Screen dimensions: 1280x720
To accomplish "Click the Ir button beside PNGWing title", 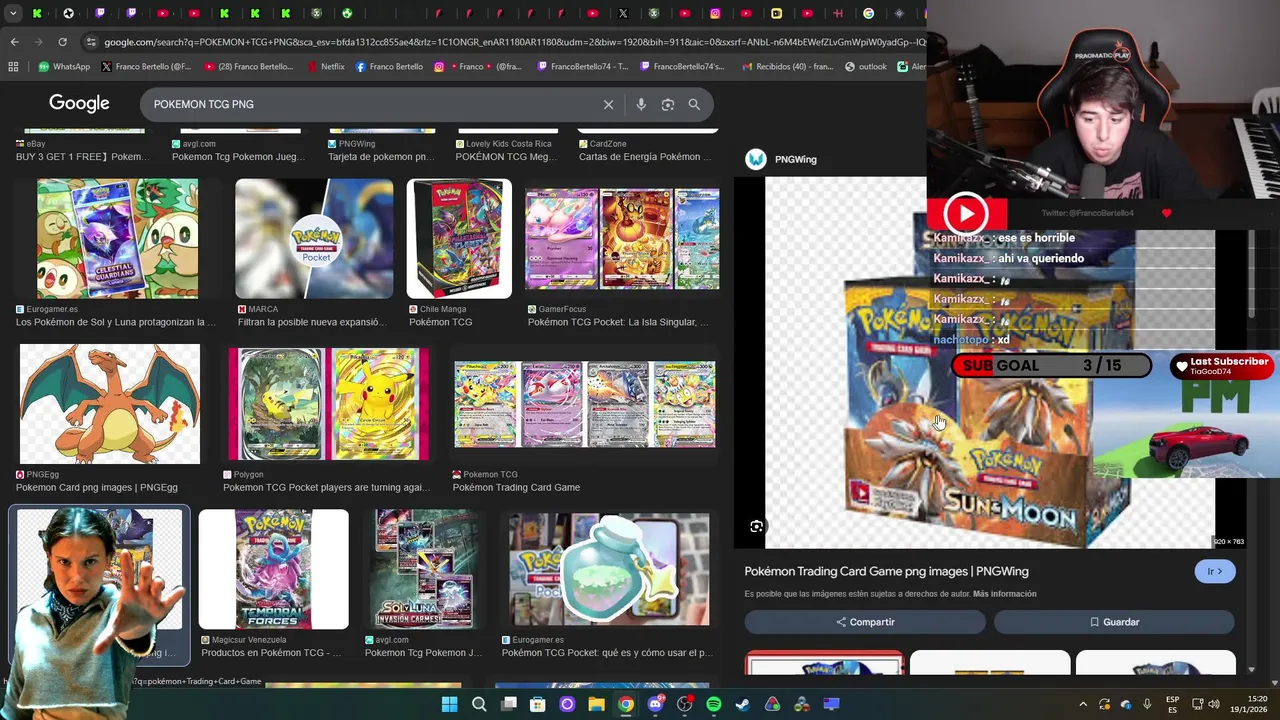I will (1214, 571).
